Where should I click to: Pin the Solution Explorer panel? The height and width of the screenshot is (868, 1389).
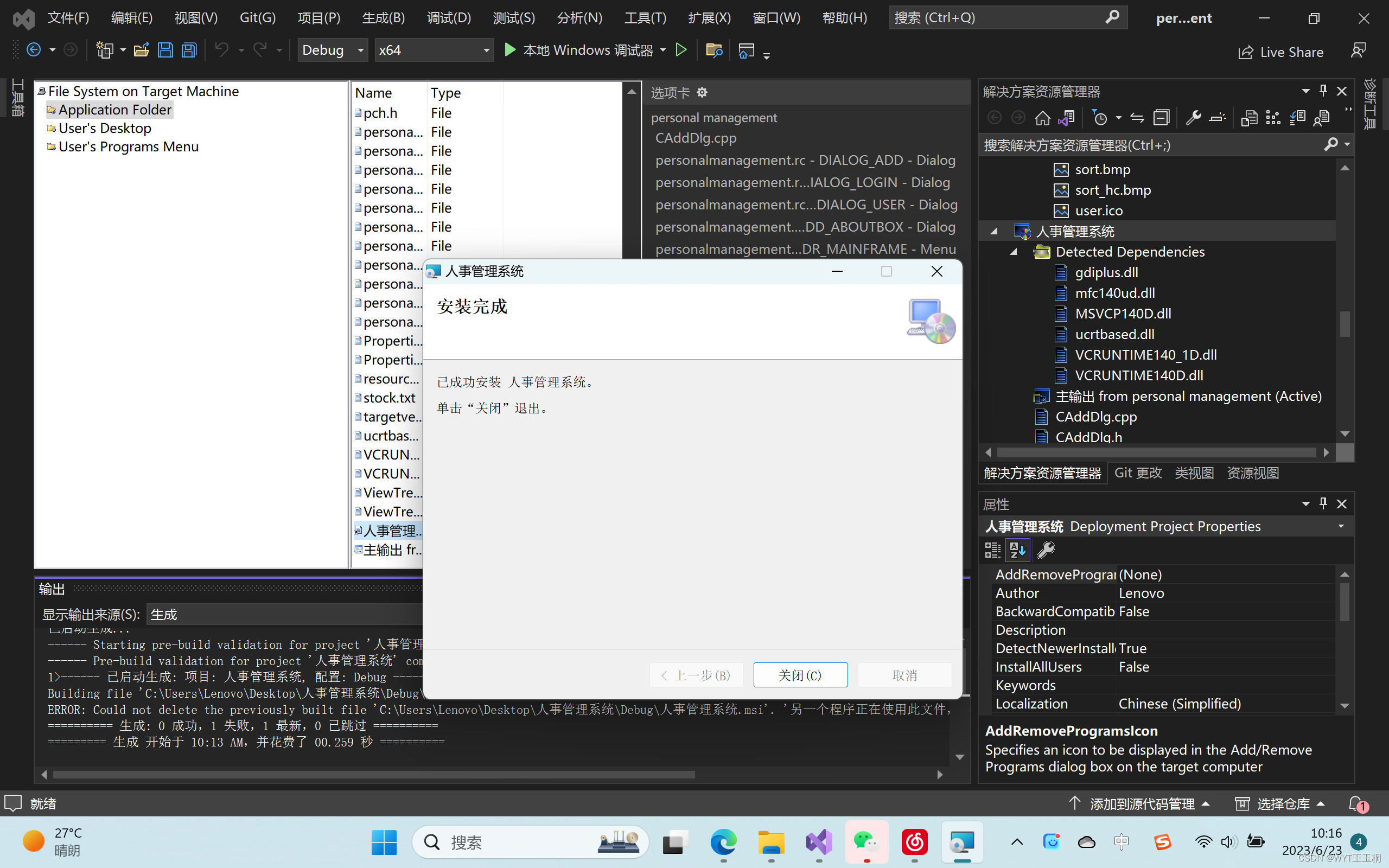click(x=1322, y=90)
